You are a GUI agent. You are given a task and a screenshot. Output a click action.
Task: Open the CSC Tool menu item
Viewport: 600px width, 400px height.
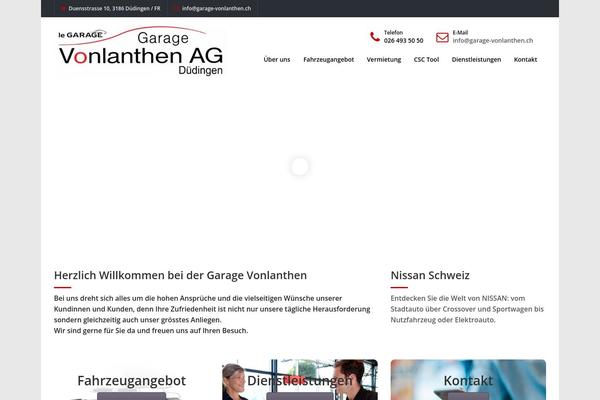tap(426, 59)
